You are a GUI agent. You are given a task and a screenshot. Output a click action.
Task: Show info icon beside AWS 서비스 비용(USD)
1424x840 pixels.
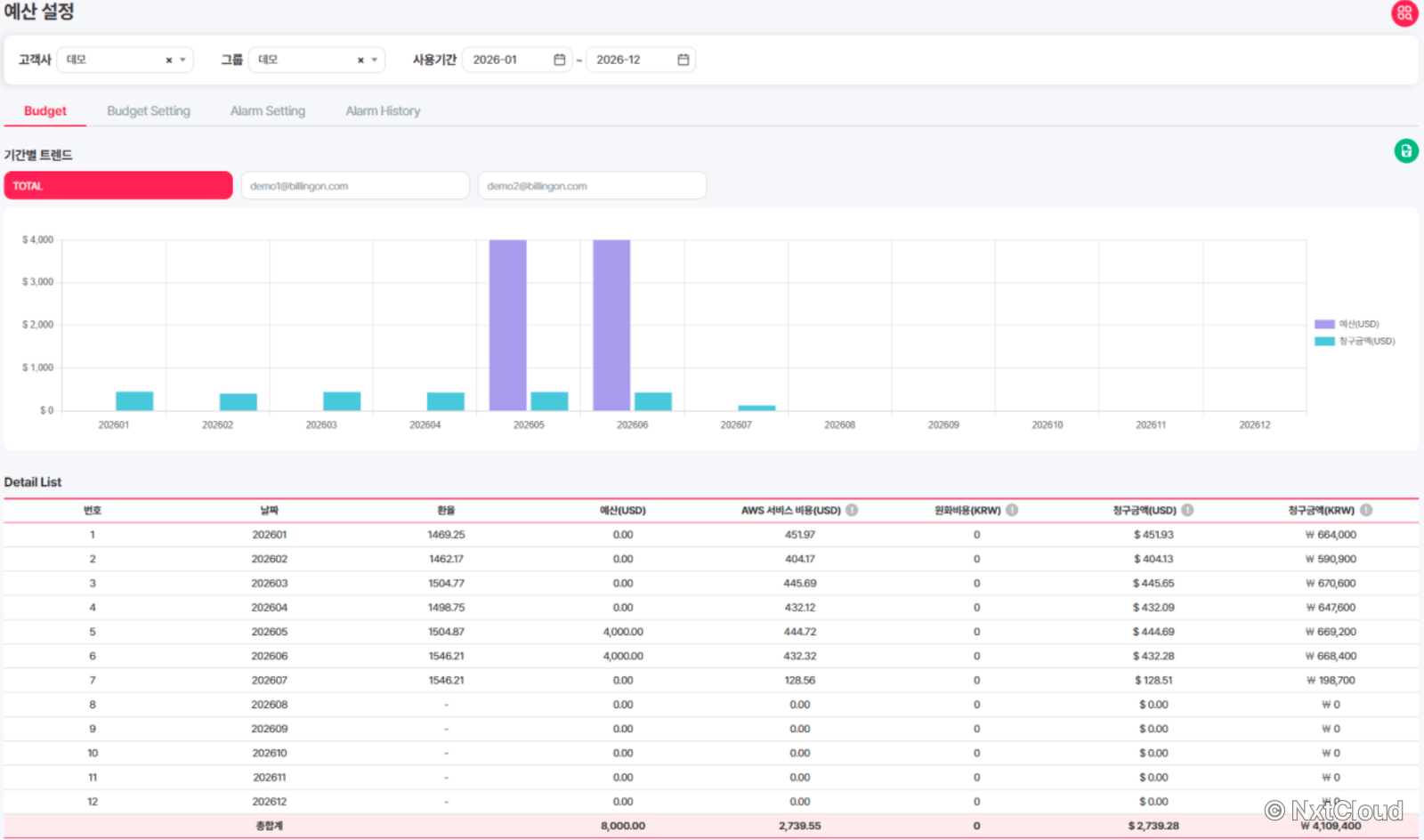click(x=852, y=510)
